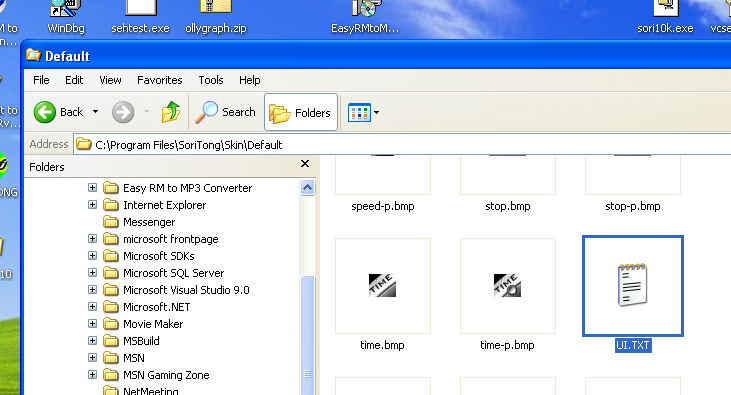
Task: Expand the MSBuild folder node
Action: point(92,341)
